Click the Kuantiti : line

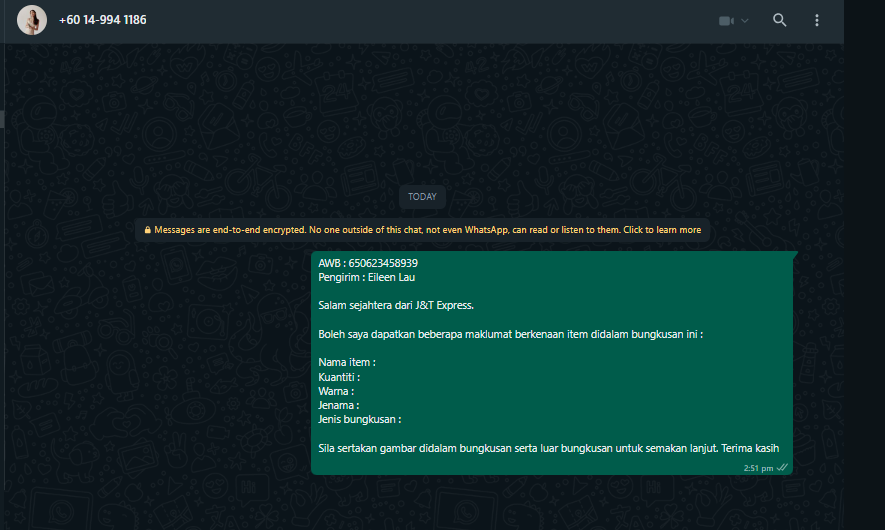coord(339,377)
